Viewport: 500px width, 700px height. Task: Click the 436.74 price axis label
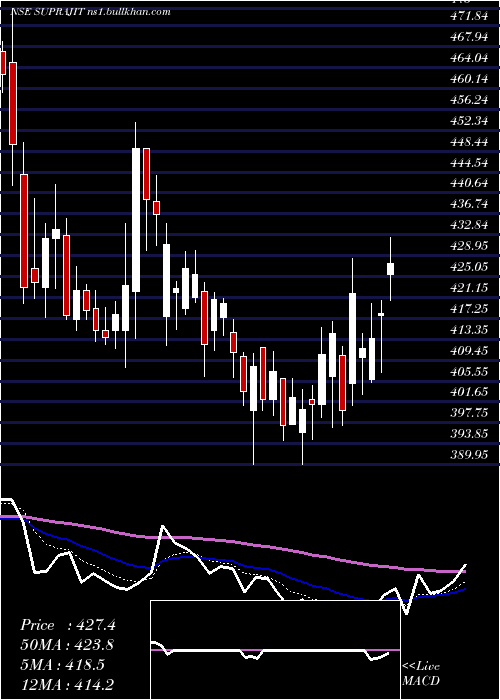(x=469, y=204)
